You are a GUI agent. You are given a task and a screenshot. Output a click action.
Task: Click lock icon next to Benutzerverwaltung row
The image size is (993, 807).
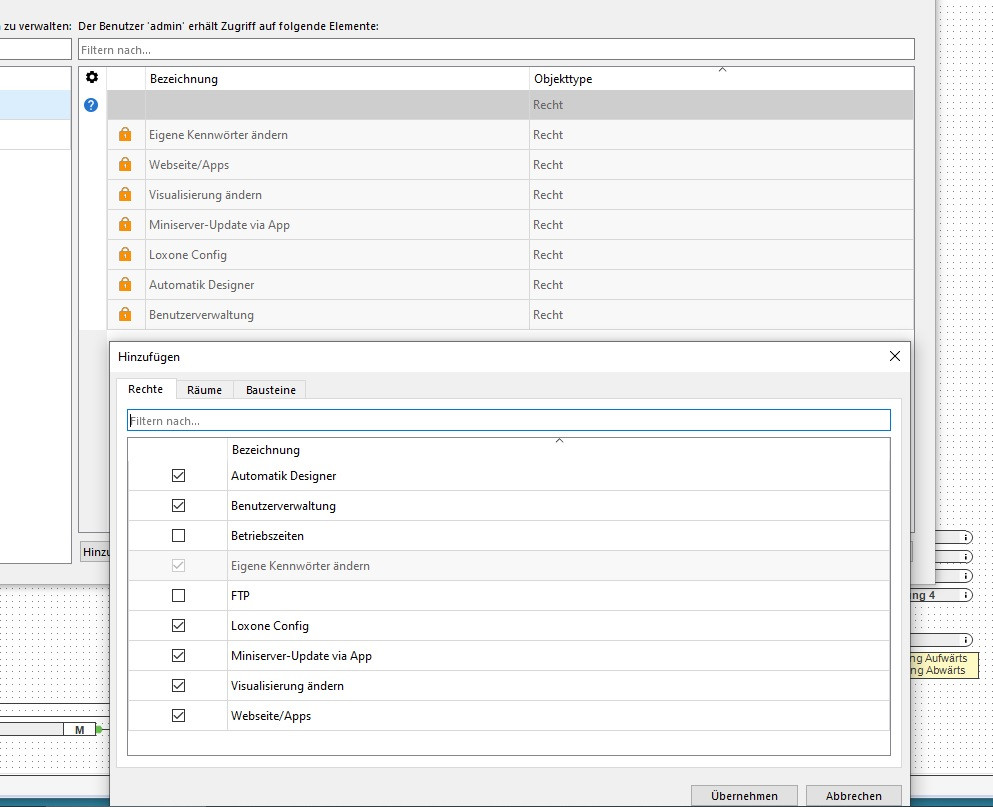tap(125, 315)
